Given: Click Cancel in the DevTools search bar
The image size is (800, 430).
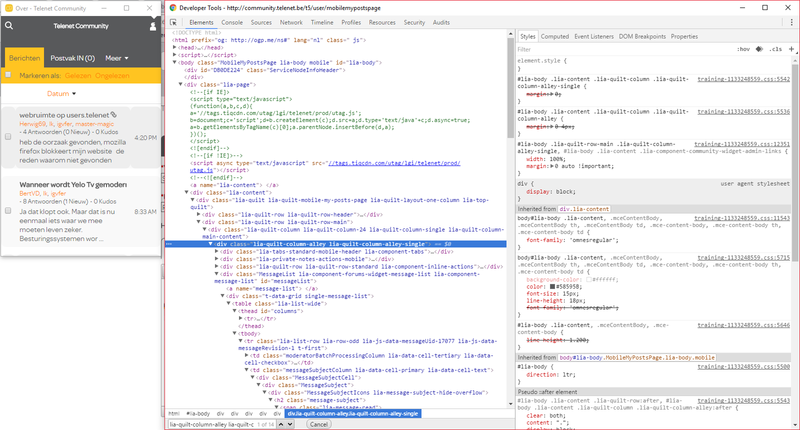Looking at the screenshot, I should tap(319, 424).
